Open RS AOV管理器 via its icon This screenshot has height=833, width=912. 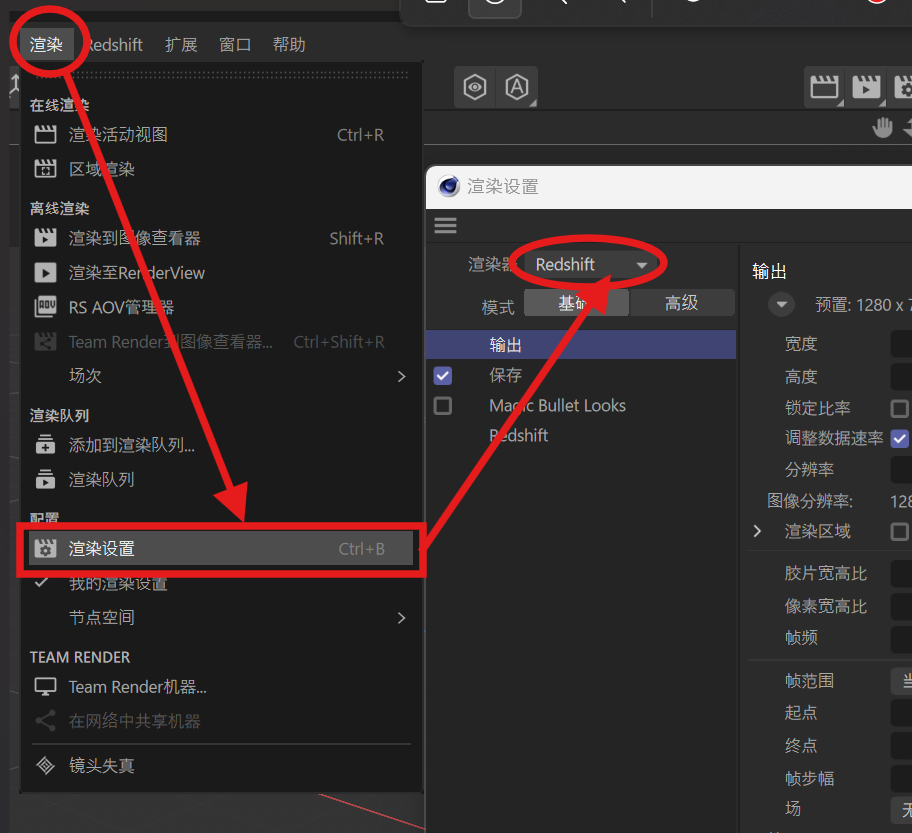(x=45, y=307)
